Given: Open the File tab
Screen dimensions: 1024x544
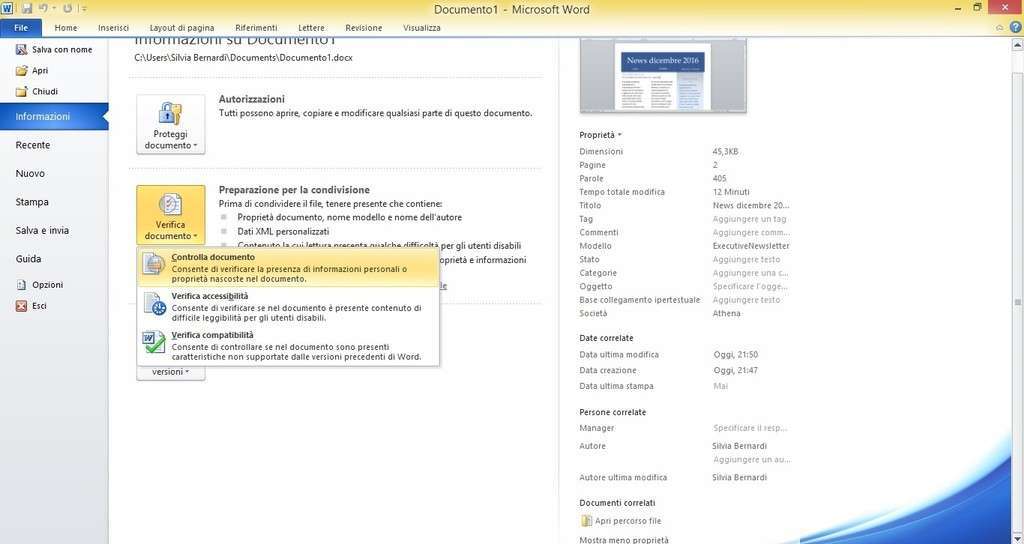Looking at the screenshot, I should point(21,27).
